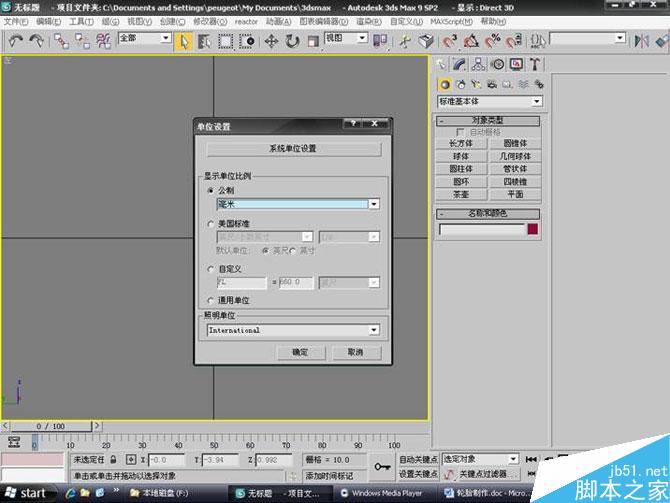Activate Select and Rotate tool
The image size is (670, 503).
pos(292,41)
